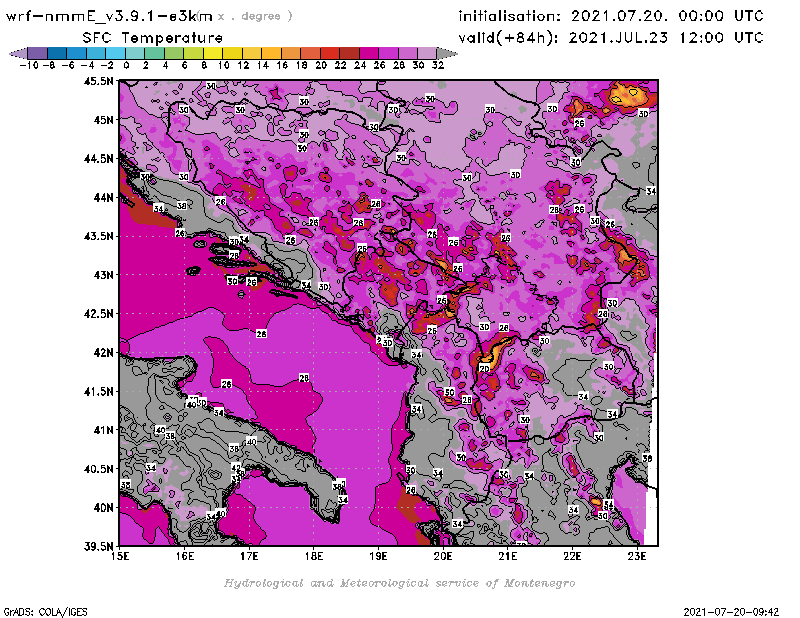Click the latitude axis label '45N'
800x618 pixels.
coord(103,120)
